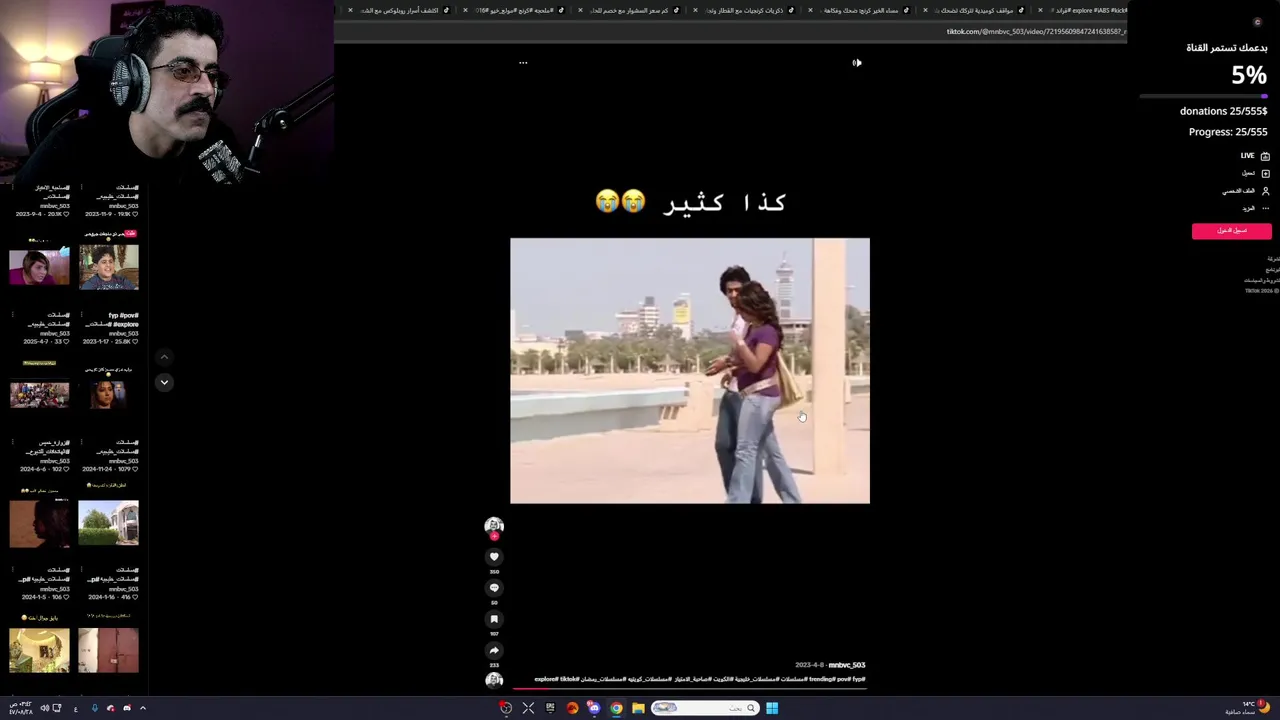Open the More (المزيد) sidebar item

tap(1255, 208)
